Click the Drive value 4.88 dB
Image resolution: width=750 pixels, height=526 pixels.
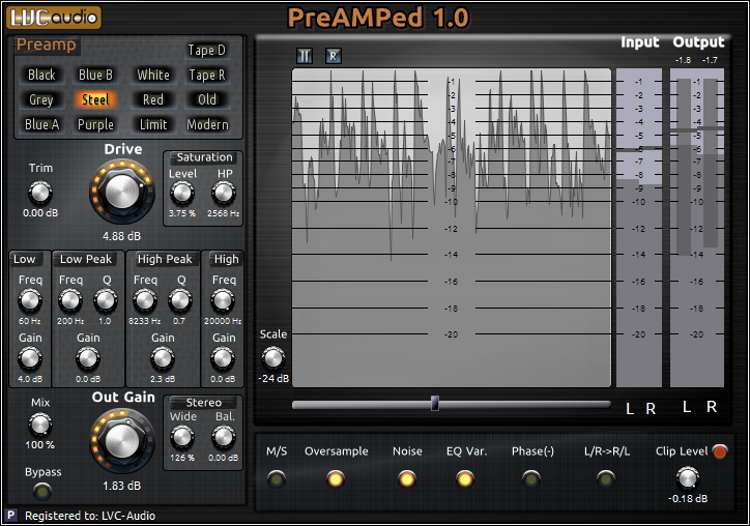(x=121, y=236)
